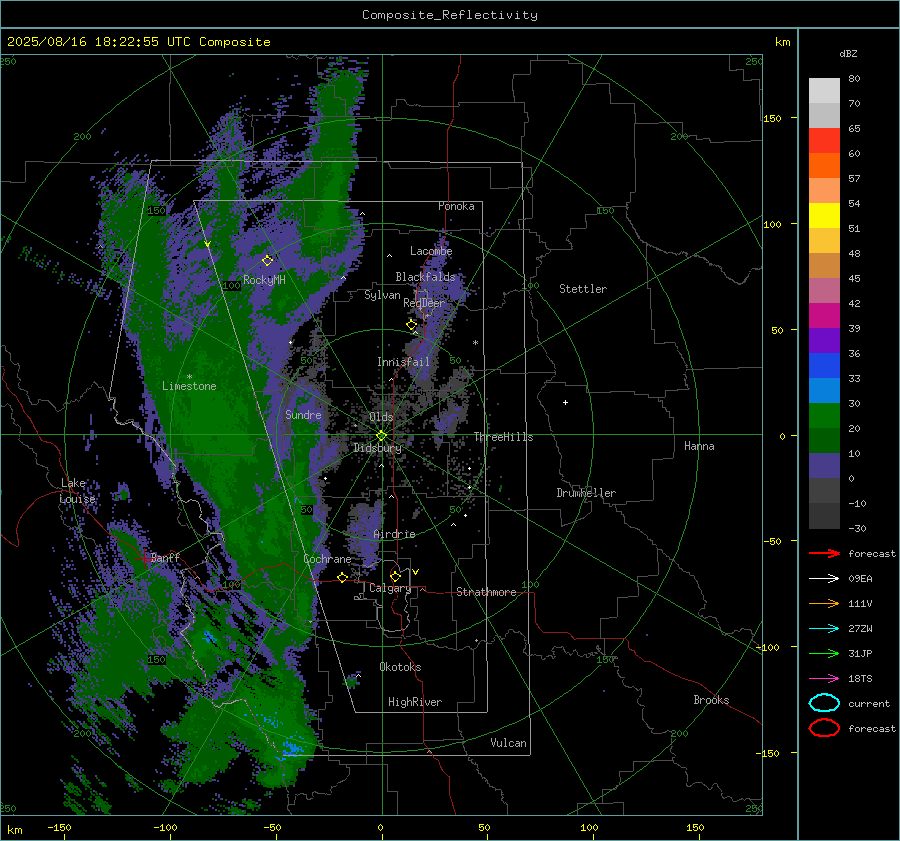
Task: Select the 0 dBZ dark gray swatch
Action: click(x=824, y=490)
